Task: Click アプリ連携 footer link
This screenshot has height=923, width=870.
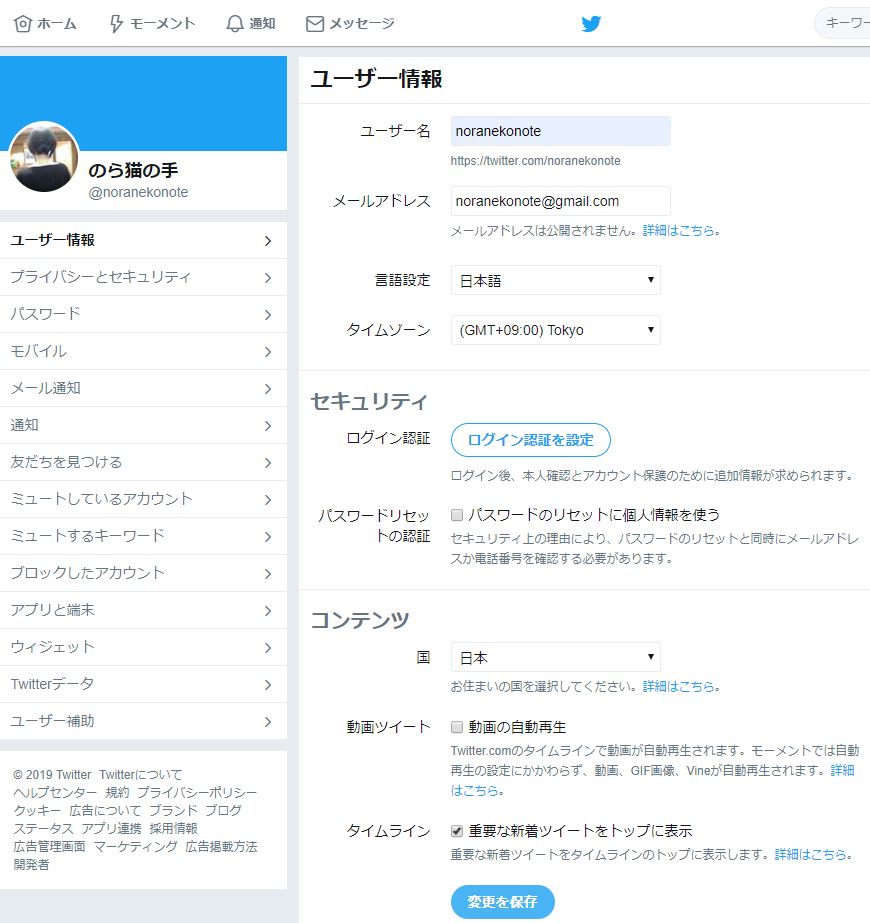Action: [x=111, y=829]
